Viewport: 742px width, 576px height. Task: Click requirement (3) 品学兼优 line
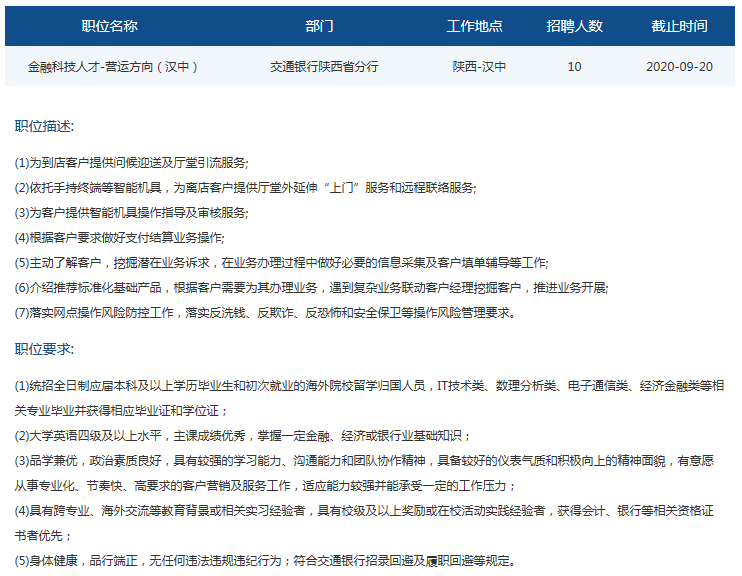click(x=364, y=461)
